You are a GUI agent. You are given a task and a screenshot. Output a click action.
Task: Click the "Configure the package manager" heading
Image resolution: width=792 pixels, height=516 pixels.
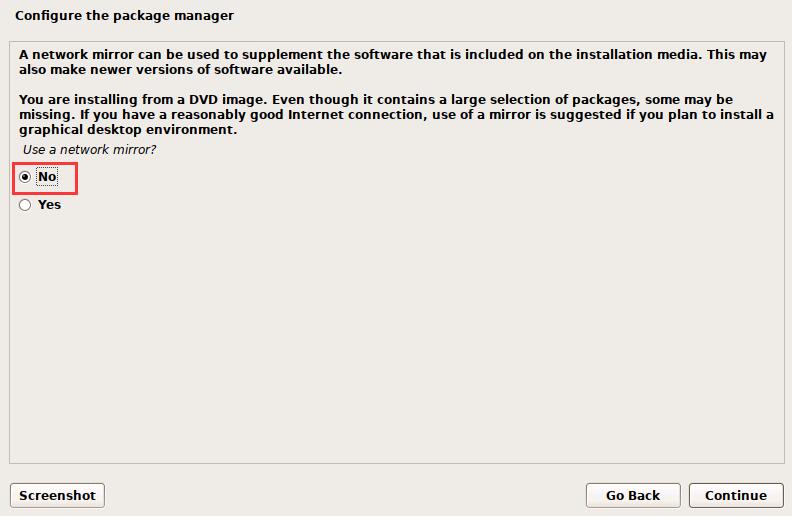coord(124,16)
